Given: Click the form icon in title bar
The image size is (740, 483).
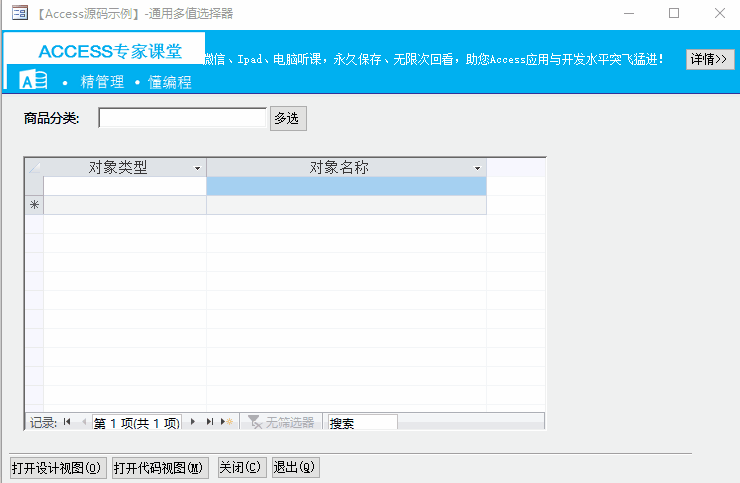Looking at the screenshot, I should click(x=20, y=13).
